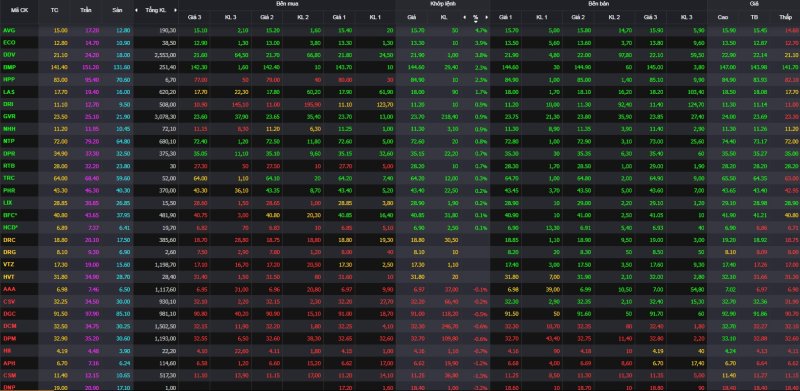The height and width of the screenshot is (391, 800).
Task: Click the Cao high price header
Action: click(722, 17)
